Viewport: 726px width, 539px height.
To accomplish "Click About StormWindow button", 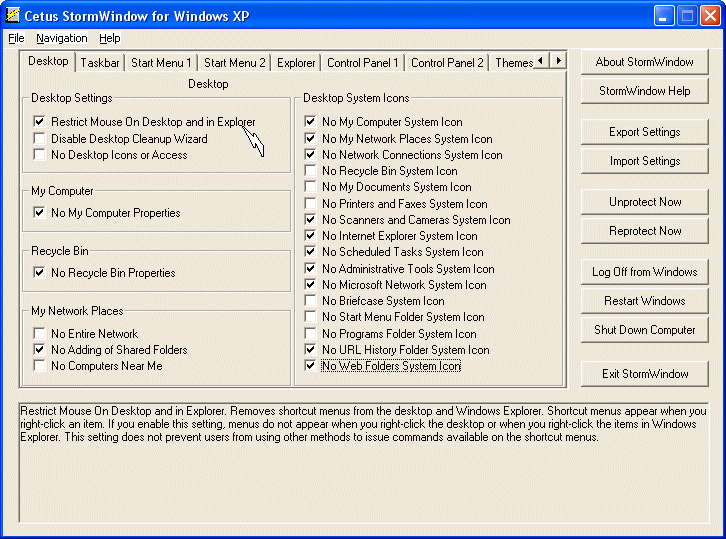I will click(x=645, y=62).
